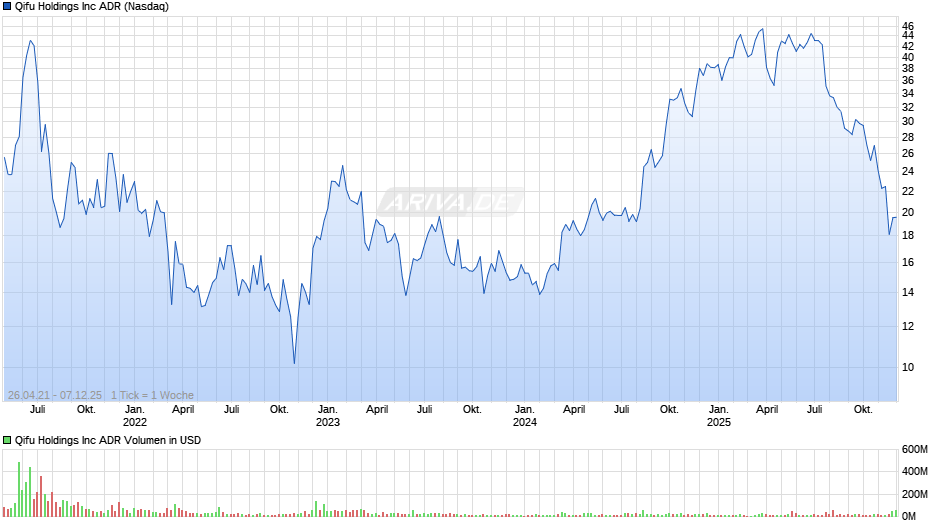Click the 24 price axis label
The height and width of the screenshot is (526, 940).
(x=908, y=172)
